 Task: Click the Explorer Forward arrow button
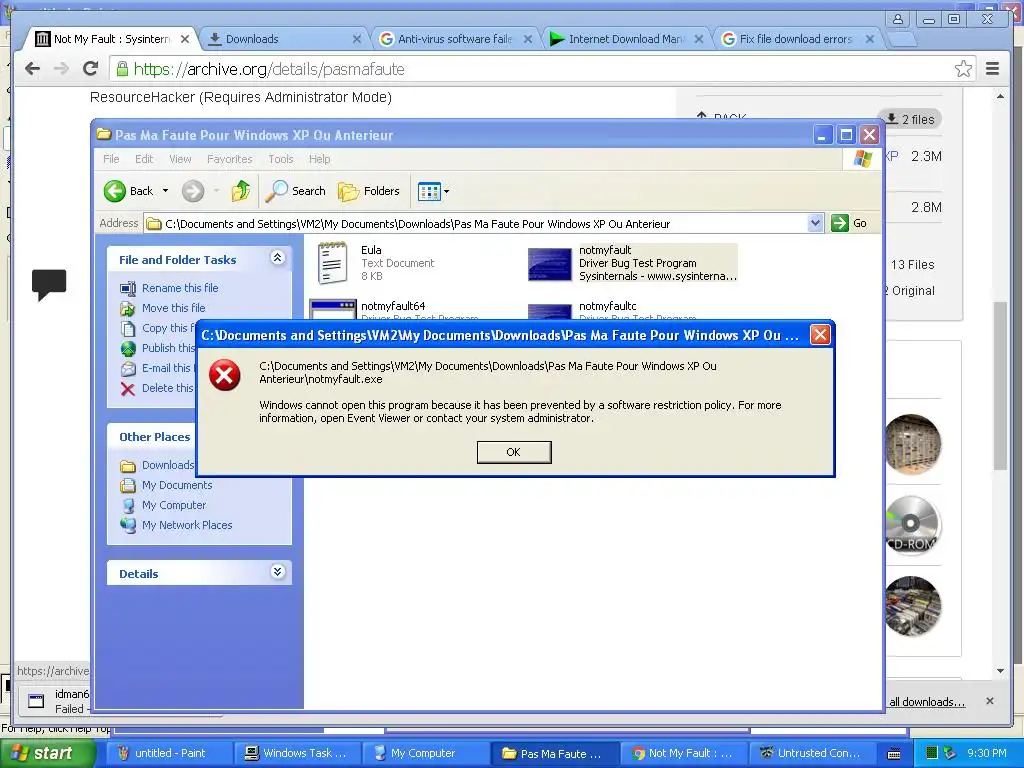[193, 191]
